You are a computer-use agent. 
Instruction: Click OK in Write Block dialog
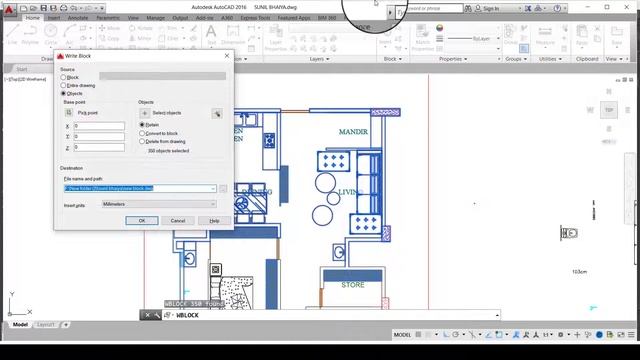[142, 220]
